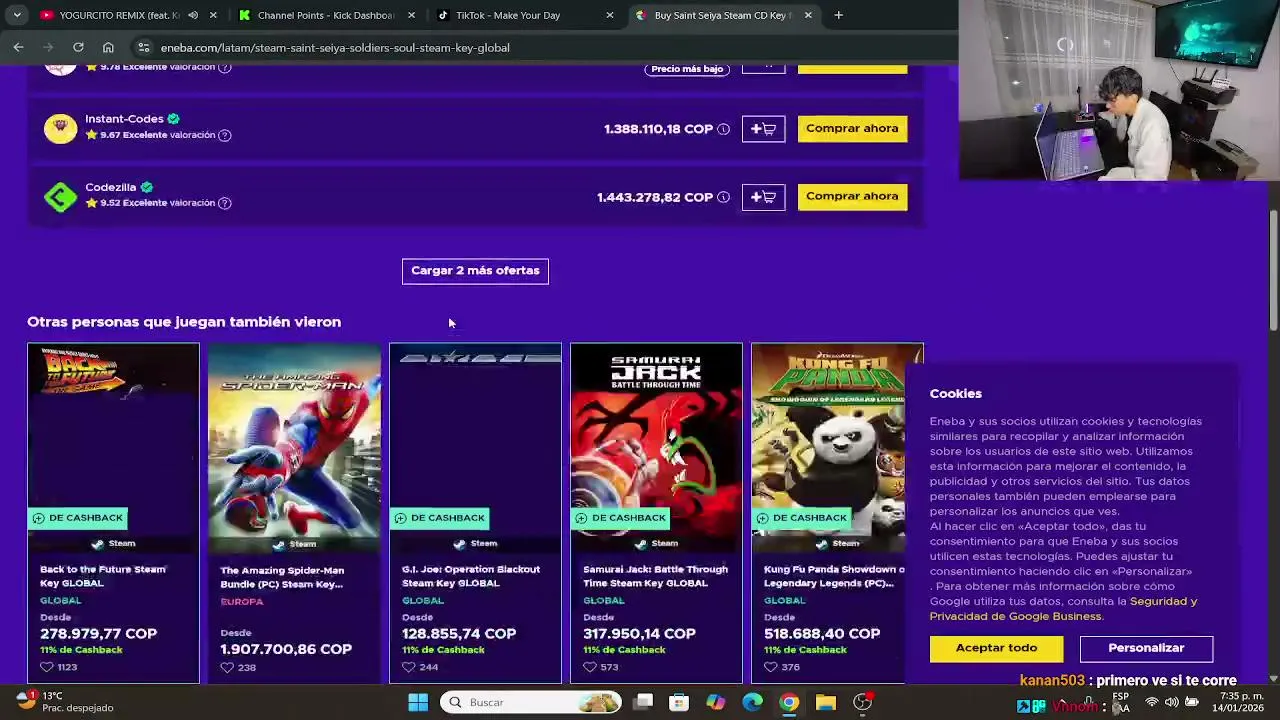Screen dimensions: 1280x720
Task: Click Aceptar todo cookies button
Action: [x=996, y=648]
